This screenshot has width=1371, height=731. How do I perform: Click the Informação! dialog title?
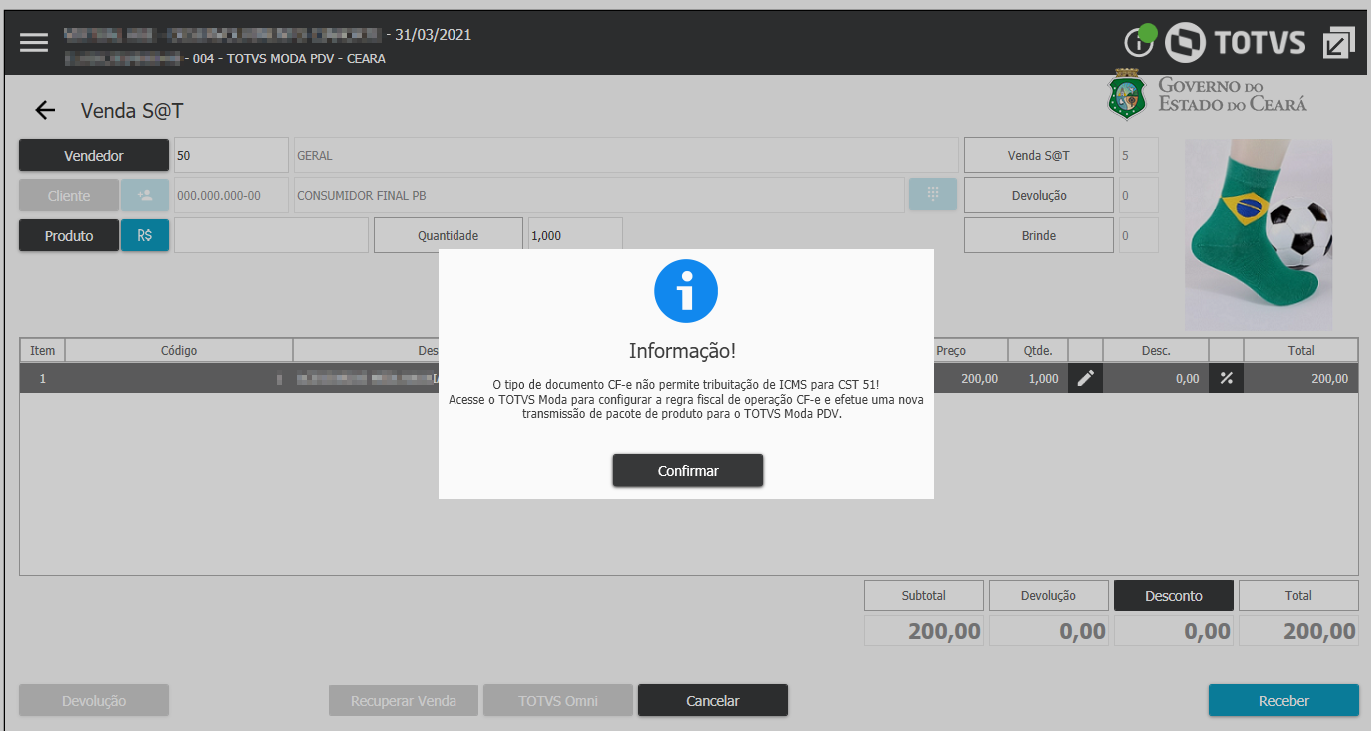(683, 351)
